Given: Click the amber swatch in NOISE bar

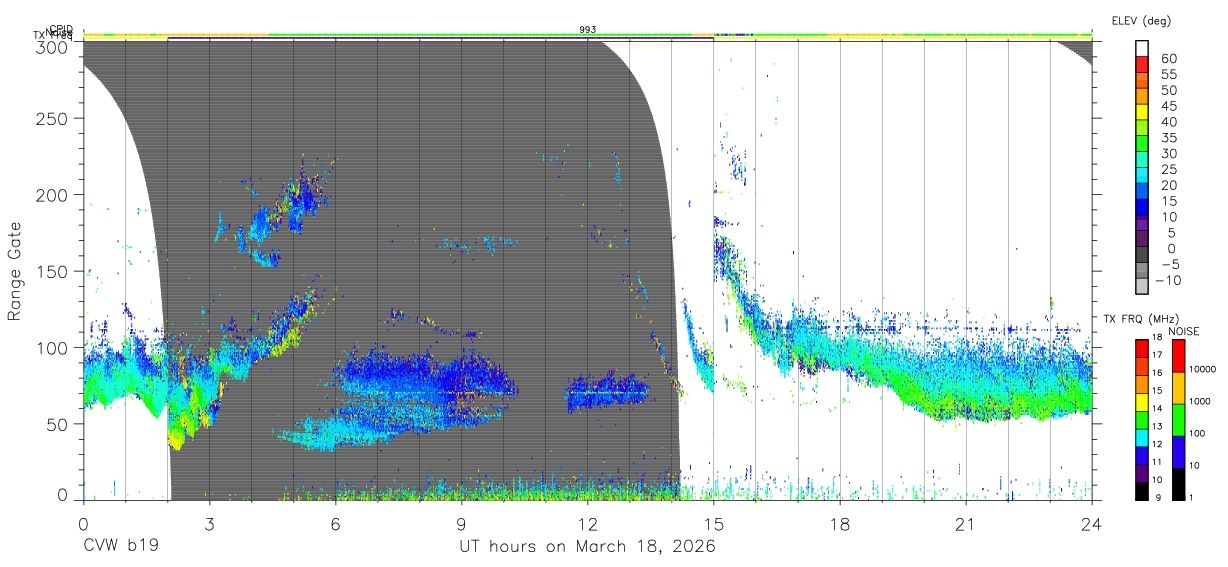Looking at the screenshot, I should [1177, 387].
